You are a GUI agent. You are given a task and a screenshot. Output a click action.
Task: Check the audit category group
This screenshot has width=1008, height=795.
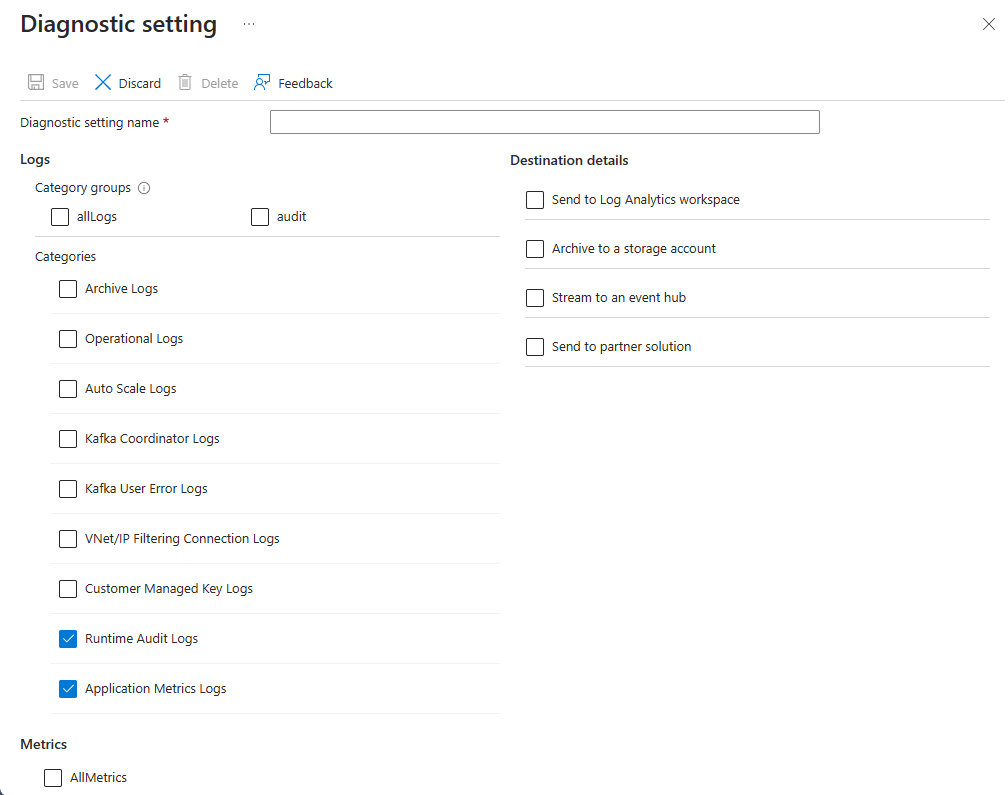click(260, 216)
